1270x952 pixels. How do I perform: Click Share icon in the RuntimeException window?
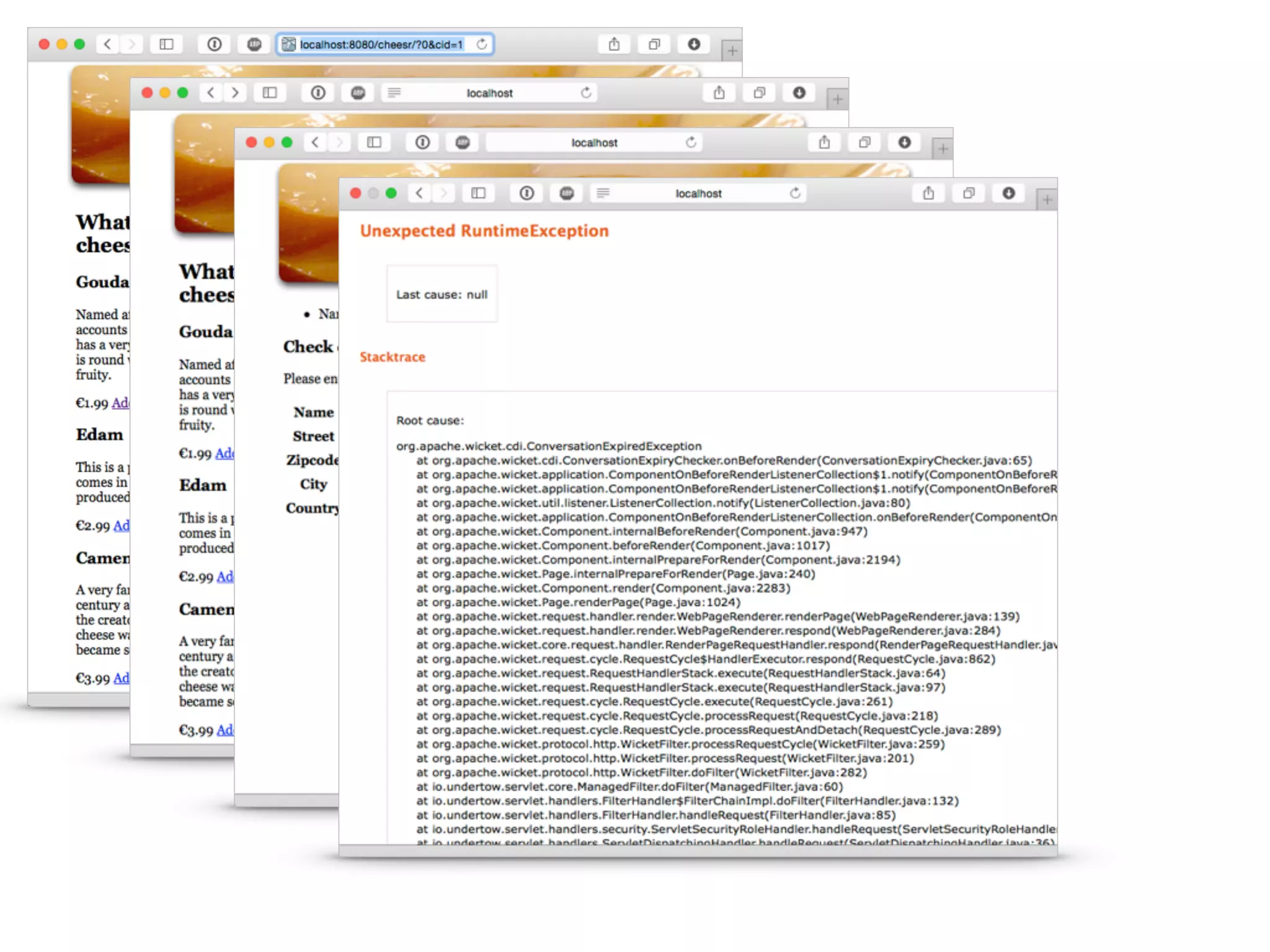[928, 193]
